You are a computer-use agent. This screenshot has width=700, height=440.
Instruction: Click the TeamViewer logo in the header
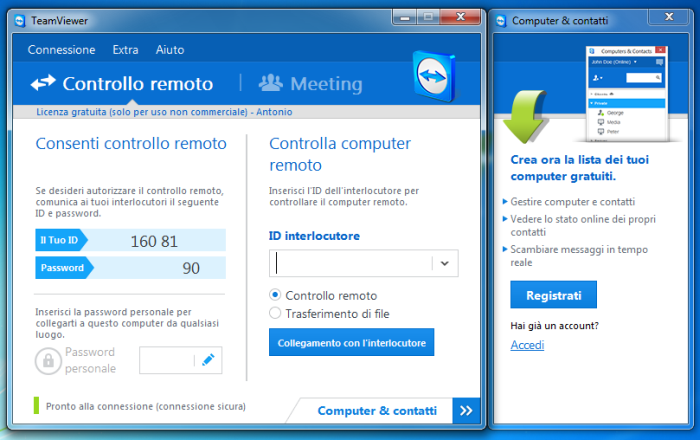[434, 76]
